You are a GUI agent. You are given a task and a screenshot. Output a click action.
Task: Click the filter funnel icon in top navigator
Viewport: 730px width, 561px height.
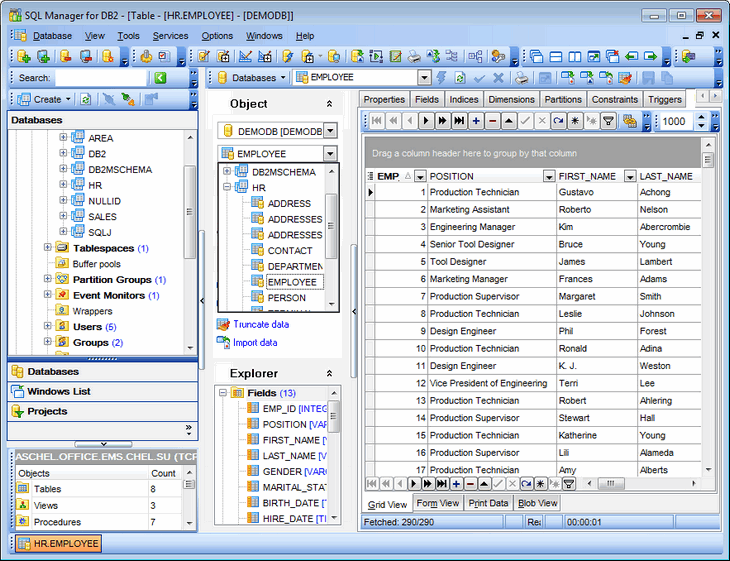[x=608, y=121]
